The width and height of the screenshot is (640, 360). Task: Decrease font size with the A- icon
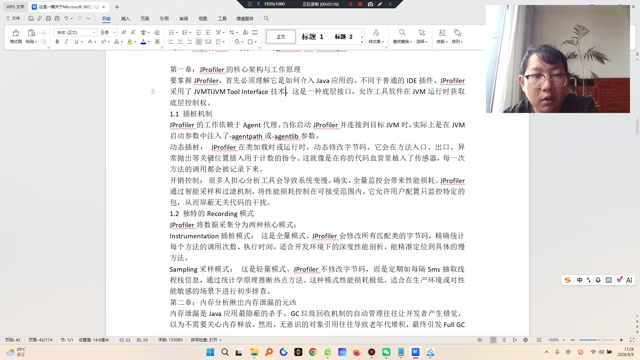click(x=133, y=32)
